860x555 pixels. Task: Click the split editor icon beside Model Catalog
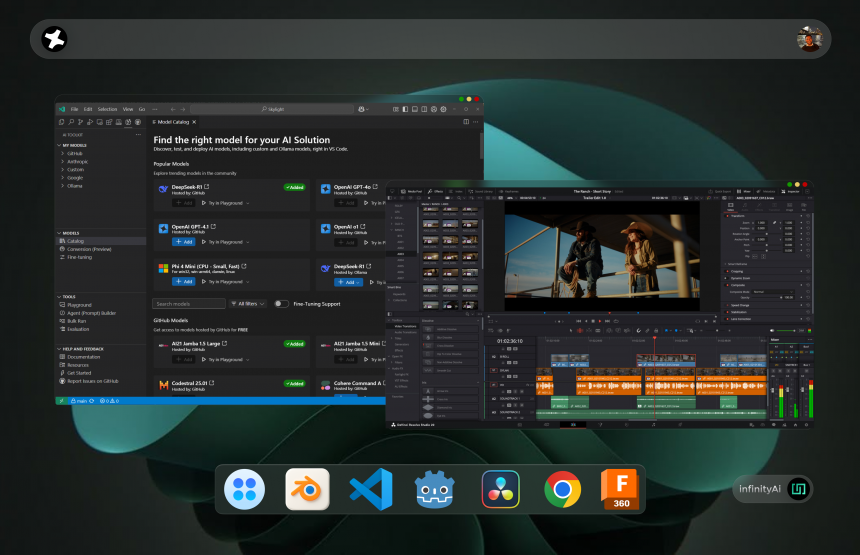(x=466, y=122)
